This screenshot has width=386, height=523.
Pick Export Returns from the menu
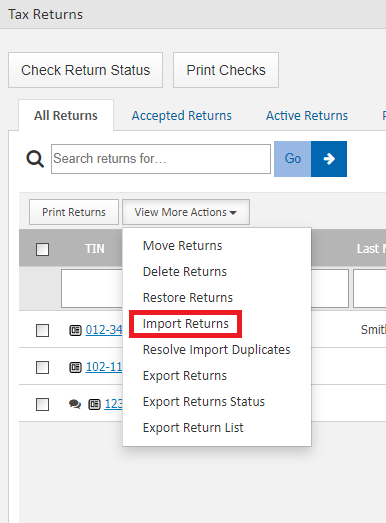pyautogui.click(x=185, y=376)
